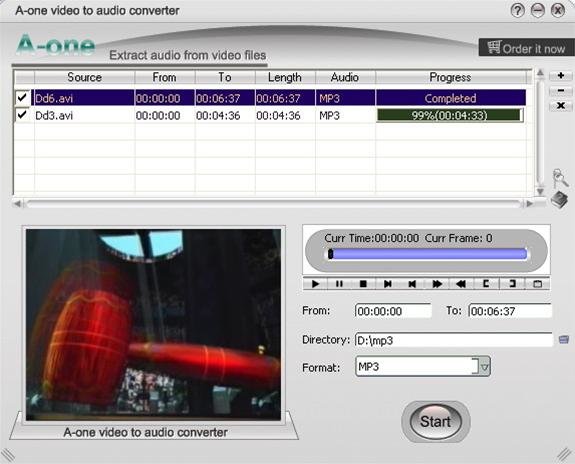Open registration via the keys icon
The height and width of the screenshot is (464, 575).
pos(560,178)
